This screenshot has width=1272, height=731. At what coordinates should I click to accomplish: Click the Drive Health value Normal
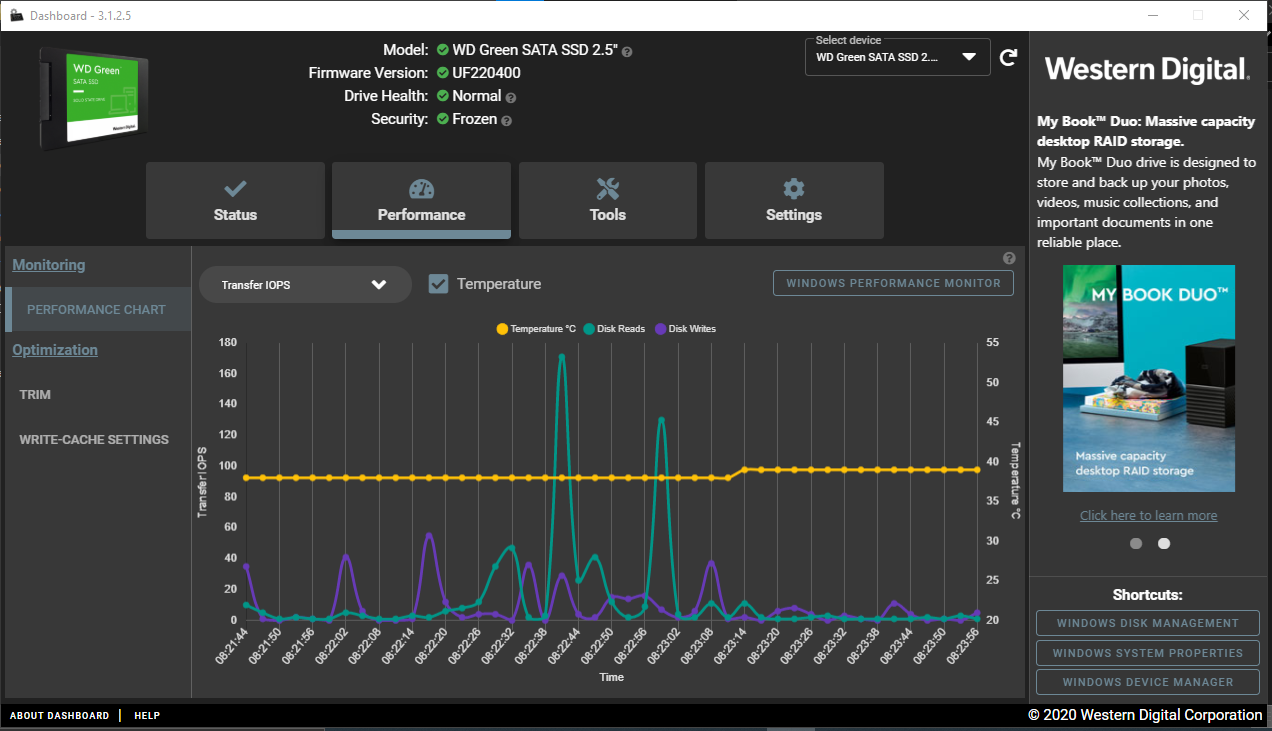(477, 96)
